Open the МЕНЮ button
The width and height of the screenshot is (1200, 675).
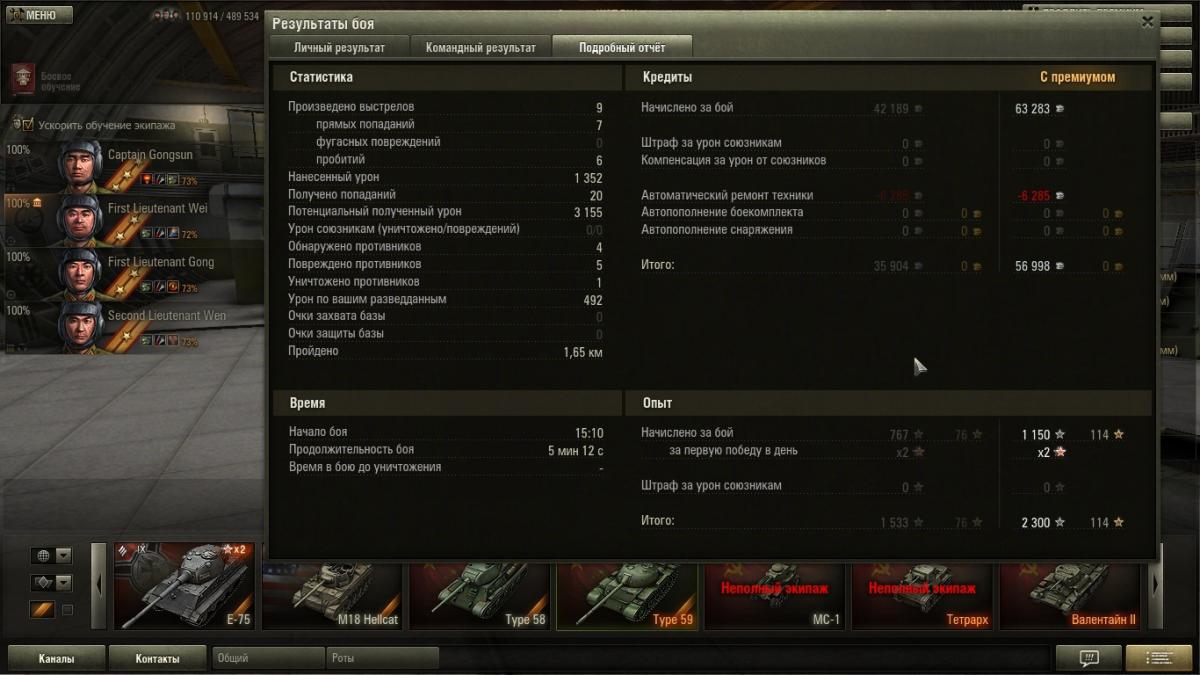(x=39, y=15)
